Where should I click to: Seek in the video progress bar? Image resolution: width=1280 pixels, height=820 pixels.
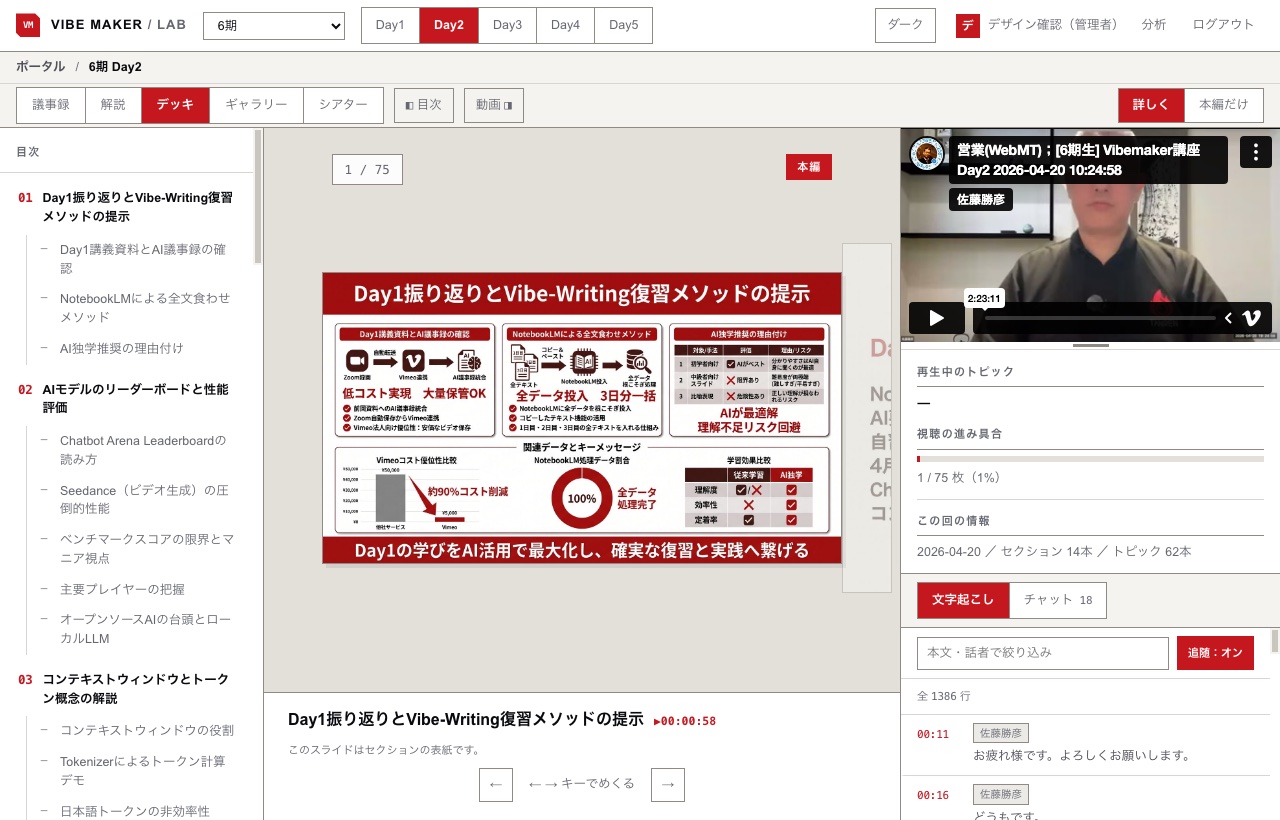1098,318
